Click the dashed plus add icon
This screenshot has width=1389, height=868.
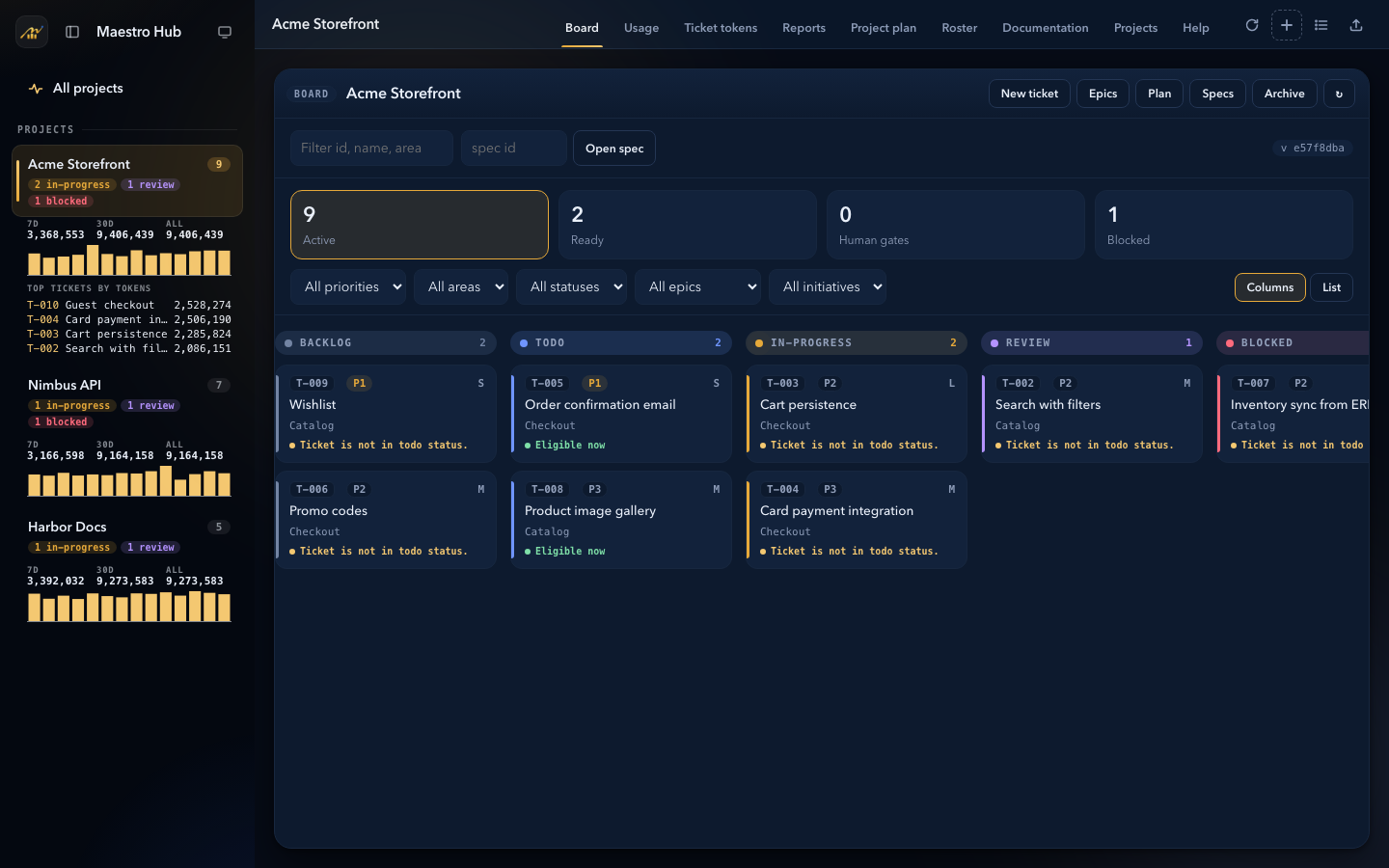[x=1287, y=25]
